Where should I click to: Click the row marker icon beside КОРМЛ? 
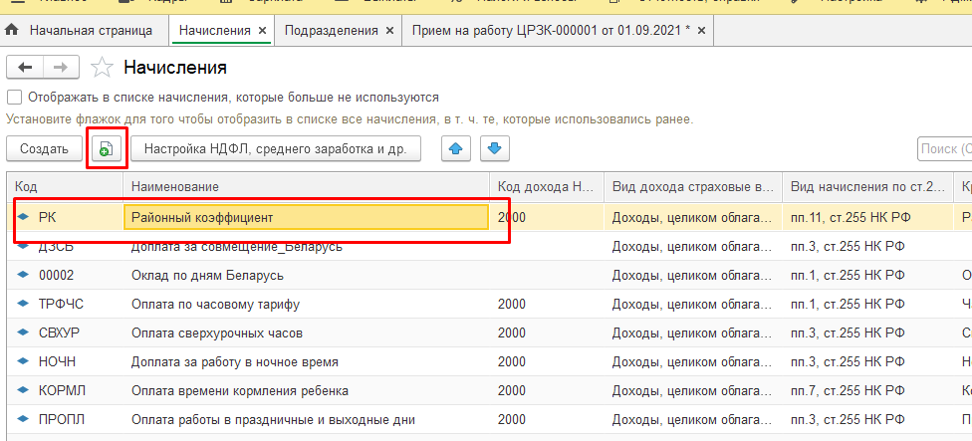click(24, 391)
